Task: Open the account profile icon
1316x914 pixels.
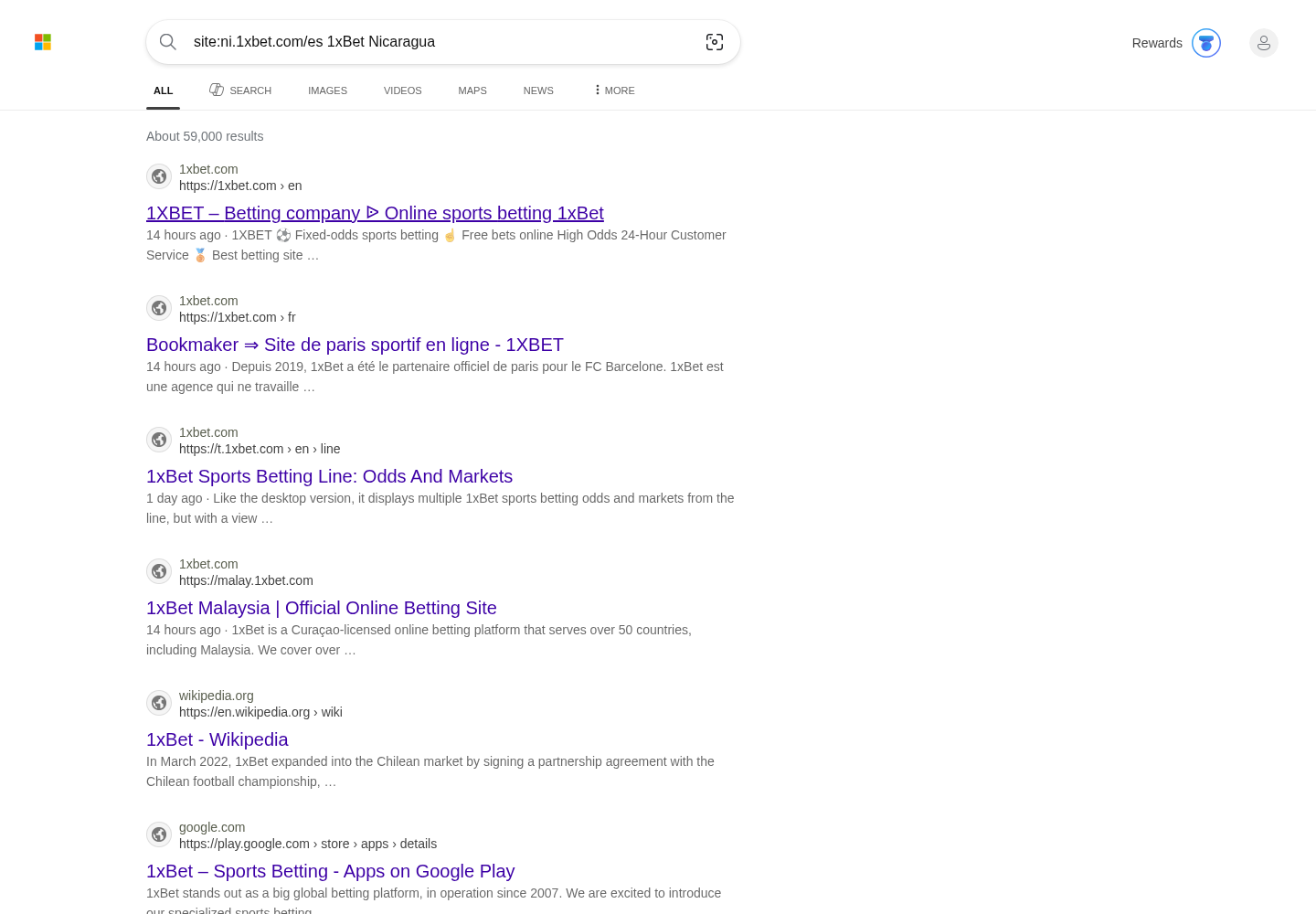Action: click(1264, 43)
